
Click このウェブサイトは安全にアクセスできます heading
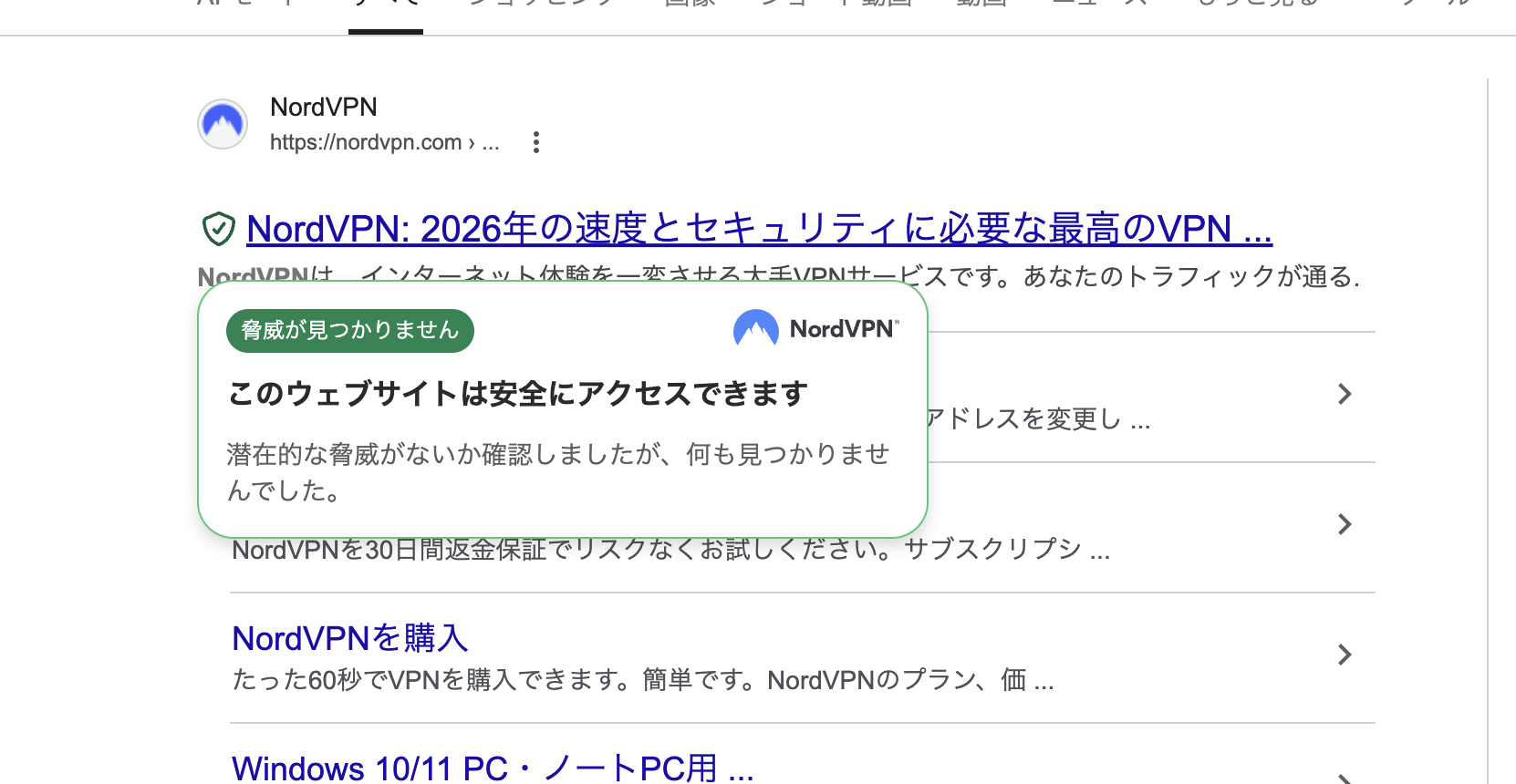pyautogui.click(x=518, y=394)
